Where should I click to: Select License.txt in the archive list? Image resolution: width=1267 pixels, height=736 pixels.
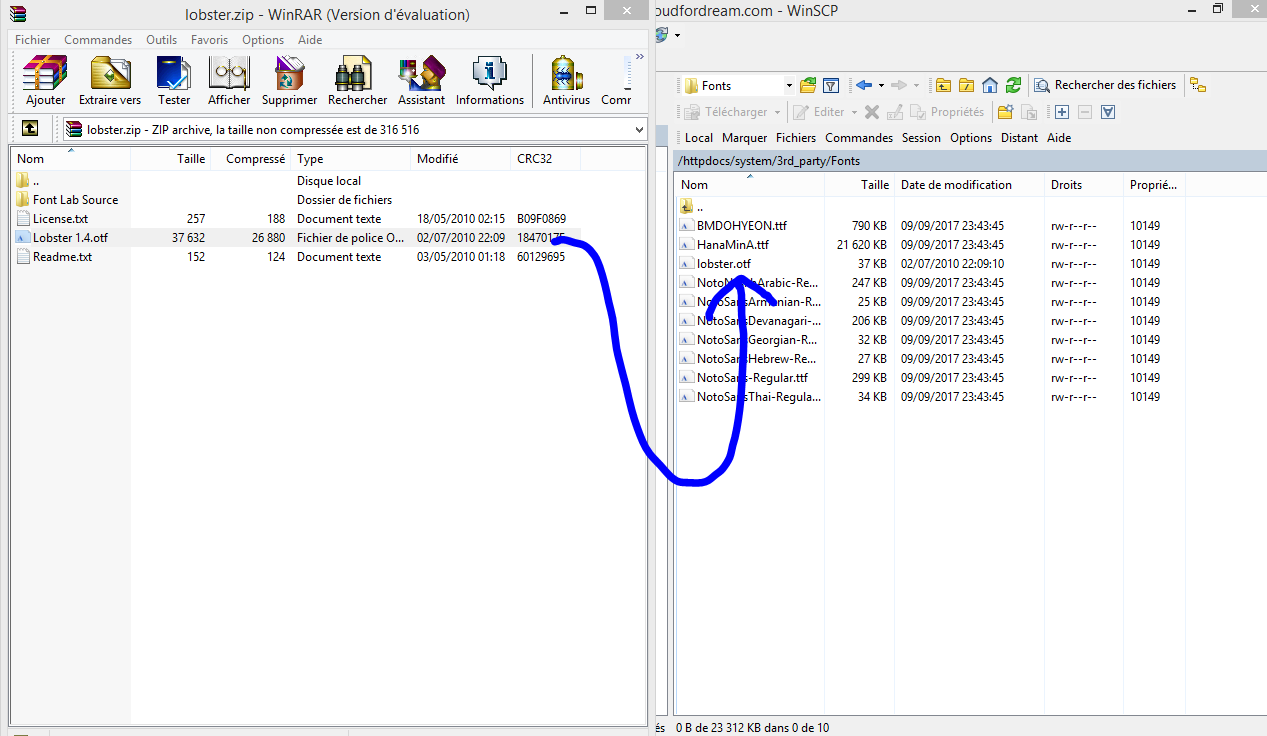coord(60,219)
